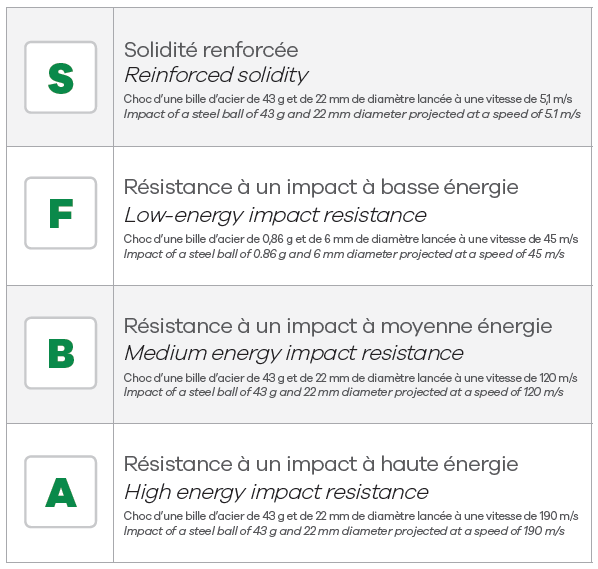Click 'Medium energy impact resistance' title
Viewport: 598px width, 569px height.
pyautogui.click(x=294, y=354)
